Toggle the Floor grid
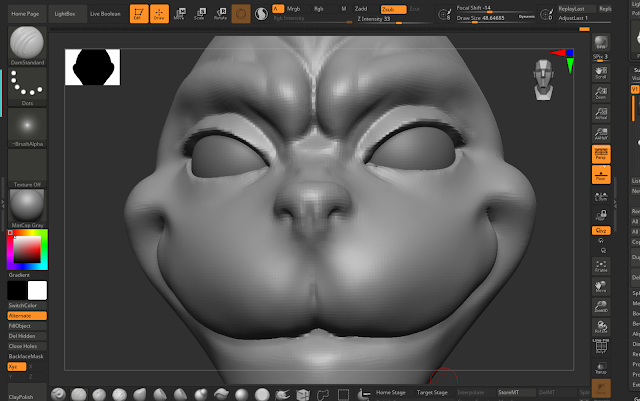This screenshot has height=401, width=640. click(601, 175)
